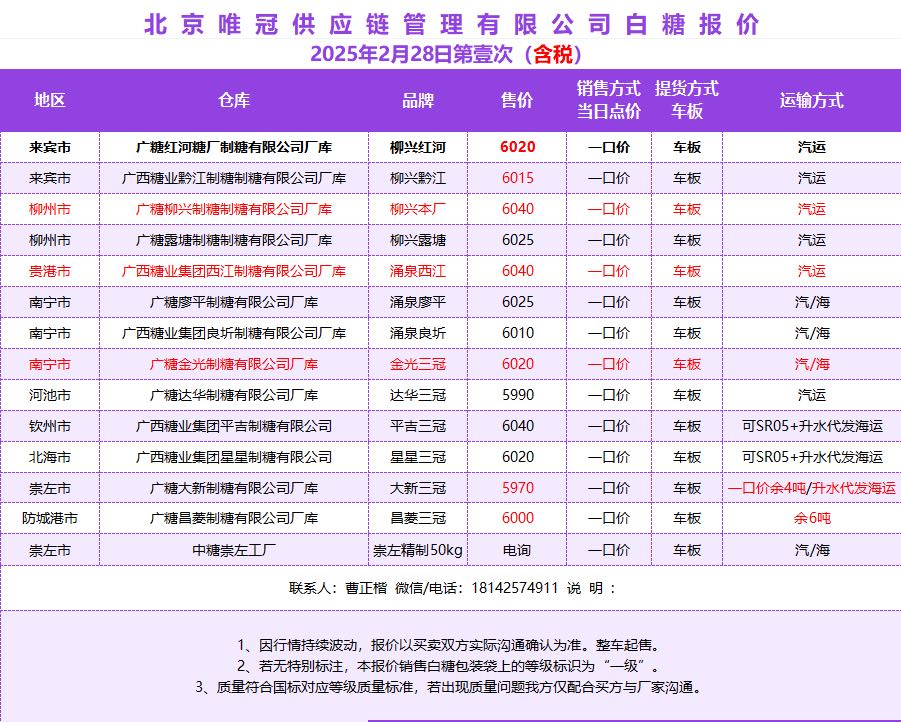The width and height of the screenshot is (901, 722).
Task: Select the 崇左精制50kg brand cell
Action: point(418,550)
